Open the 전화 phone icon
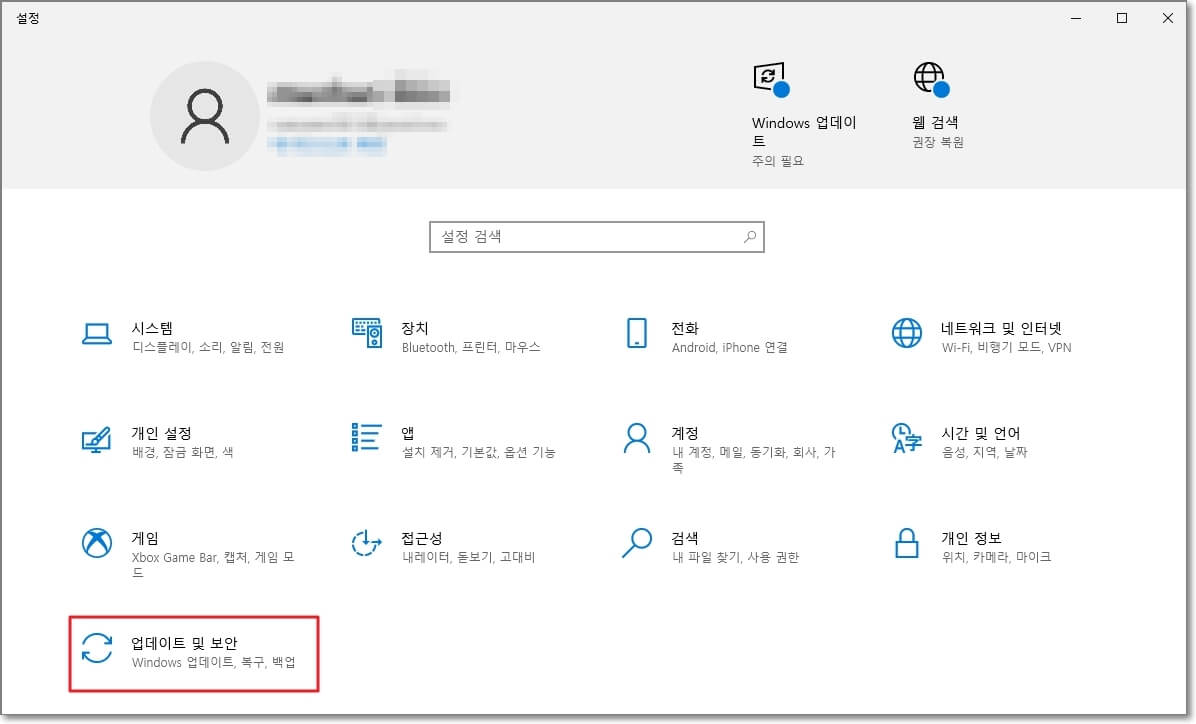 (637, 333)
